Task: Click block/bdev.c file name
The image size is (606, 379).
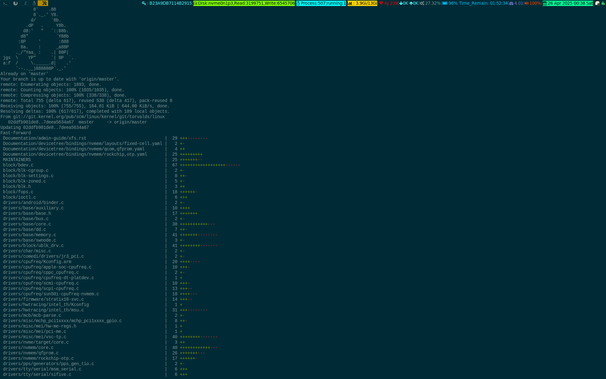Action: tap(18, 165)
